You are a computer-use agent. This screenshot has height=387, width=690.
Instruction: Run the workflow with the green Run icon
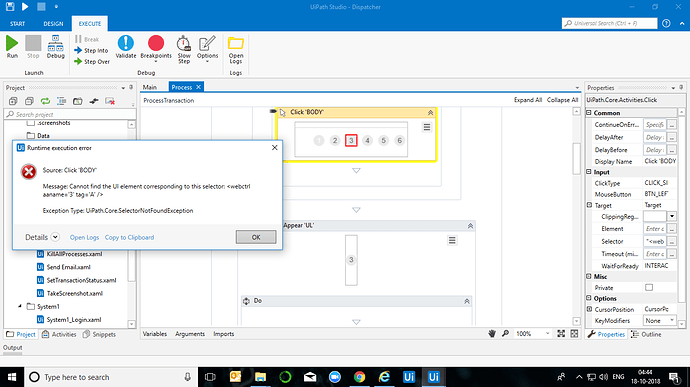(x=12, y=47)
